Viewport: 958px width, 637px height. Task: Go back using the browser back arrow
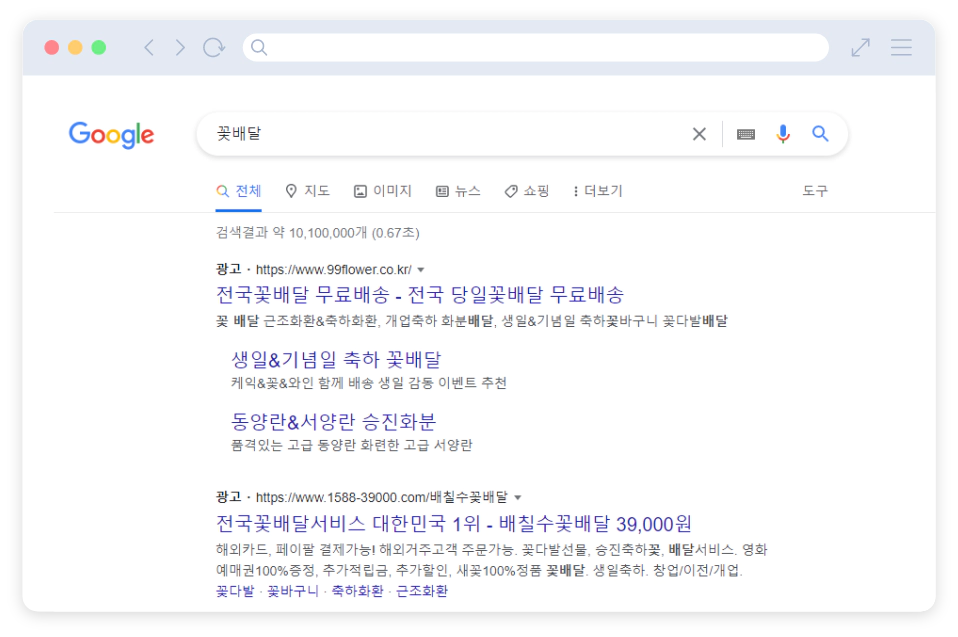(148, 47)
